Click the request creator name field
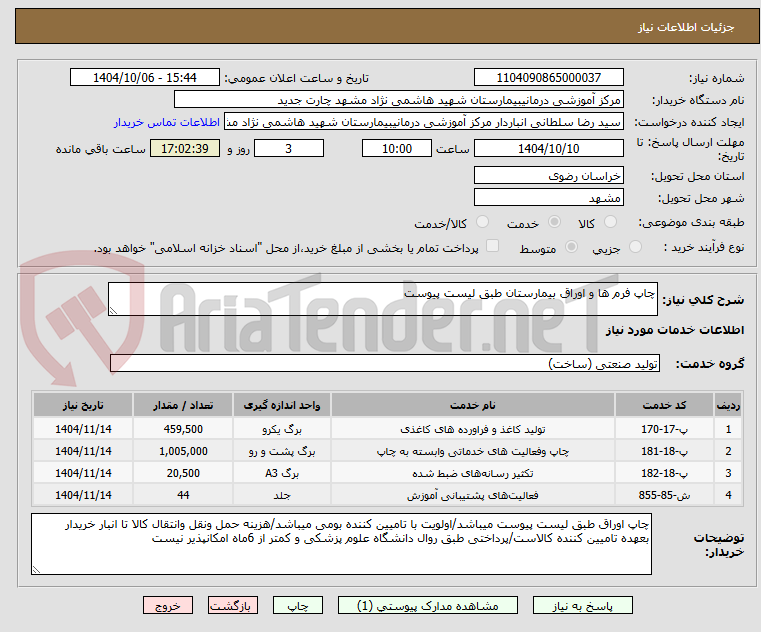Image resolution: width=761 pixels, height=632 pixels. click(x=424, y=122)
